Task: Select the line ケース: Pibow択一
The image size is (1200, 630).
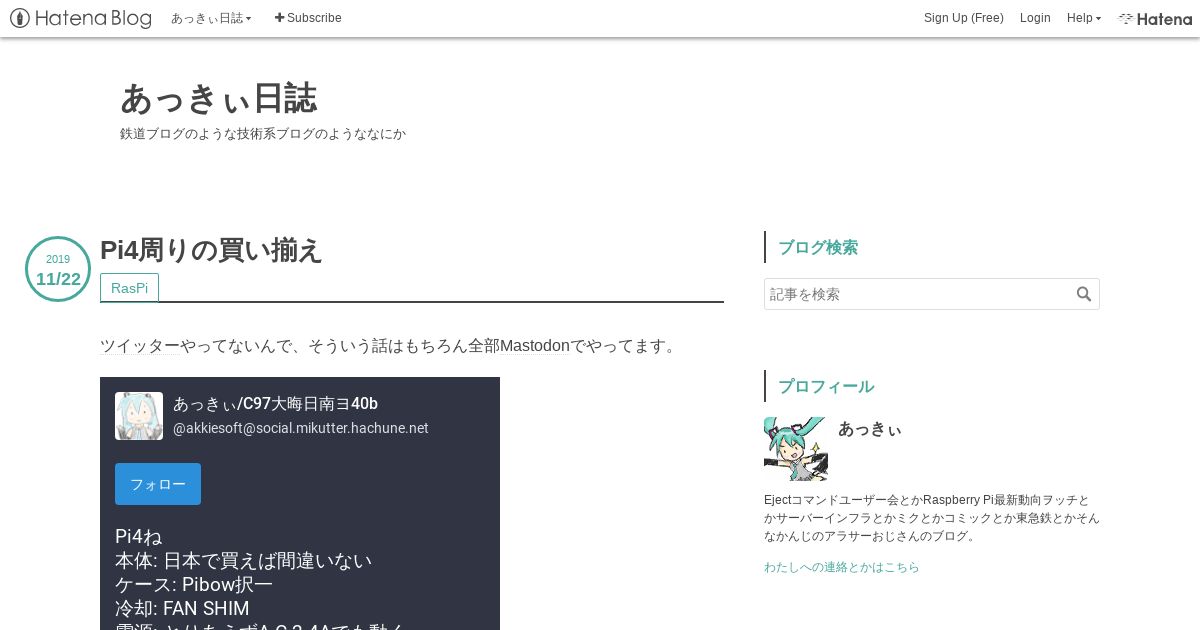Action: pos(194,584)
